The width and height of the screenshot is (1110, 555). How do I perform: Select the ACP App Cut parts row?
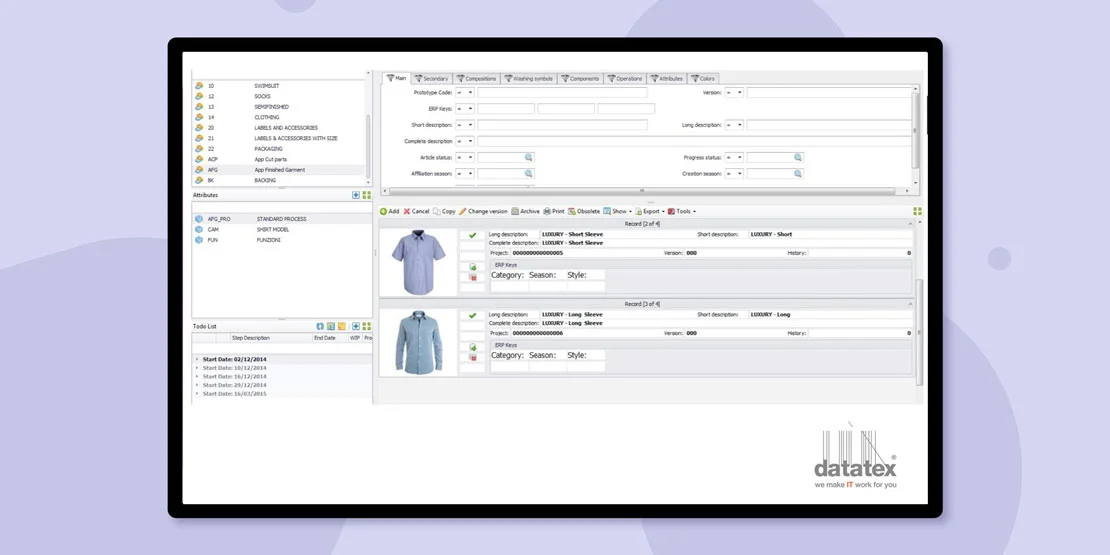(x=279, y=159)
